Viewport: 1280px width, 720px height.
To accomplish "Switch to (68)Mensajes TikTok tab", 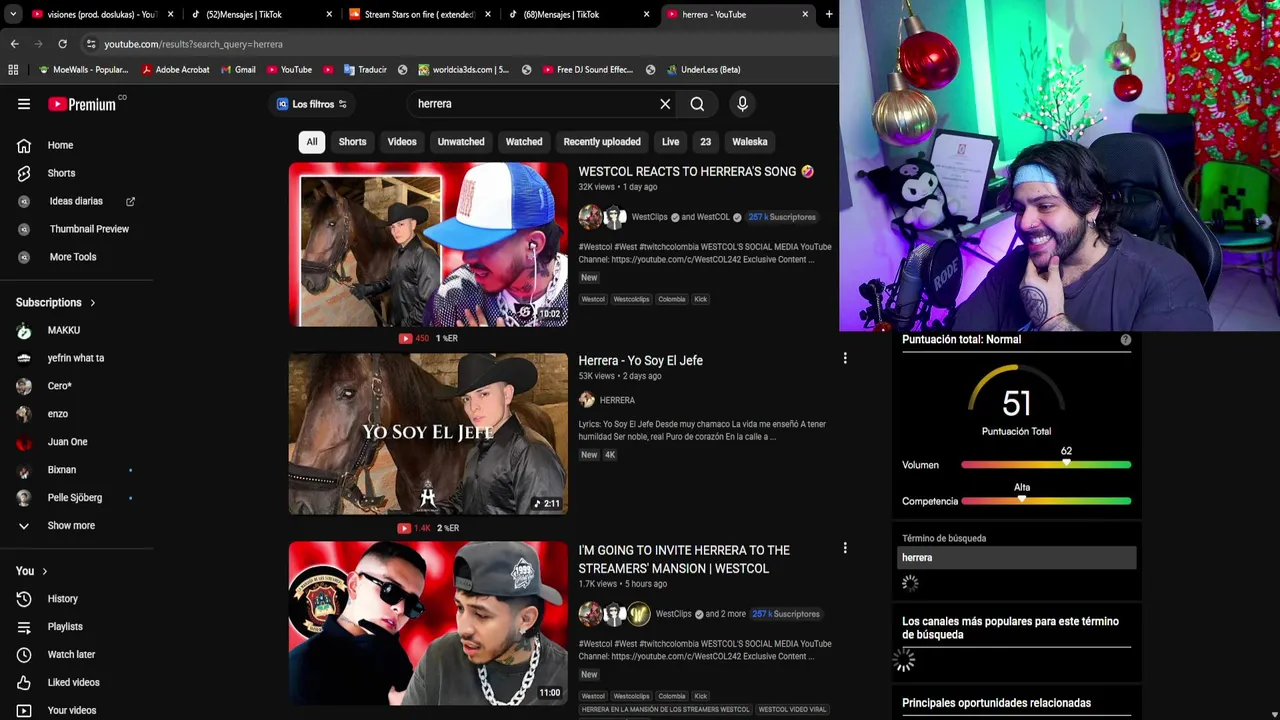I will [x=577, y=14].
